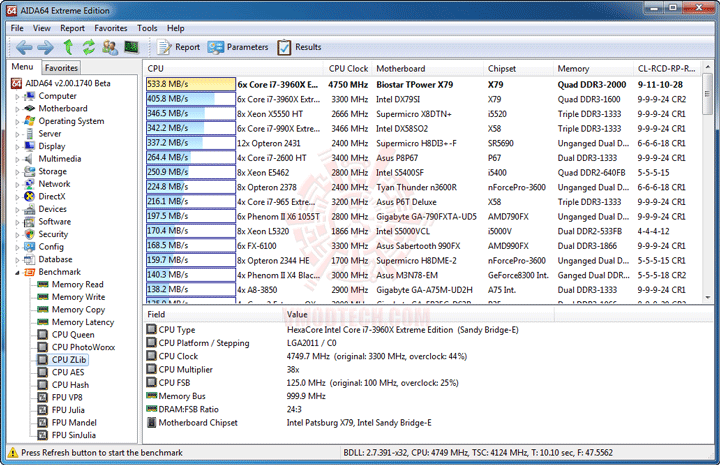Sort by the CPU Clock column header
This screenshot has width=720, height=465.
click(348, 68)
